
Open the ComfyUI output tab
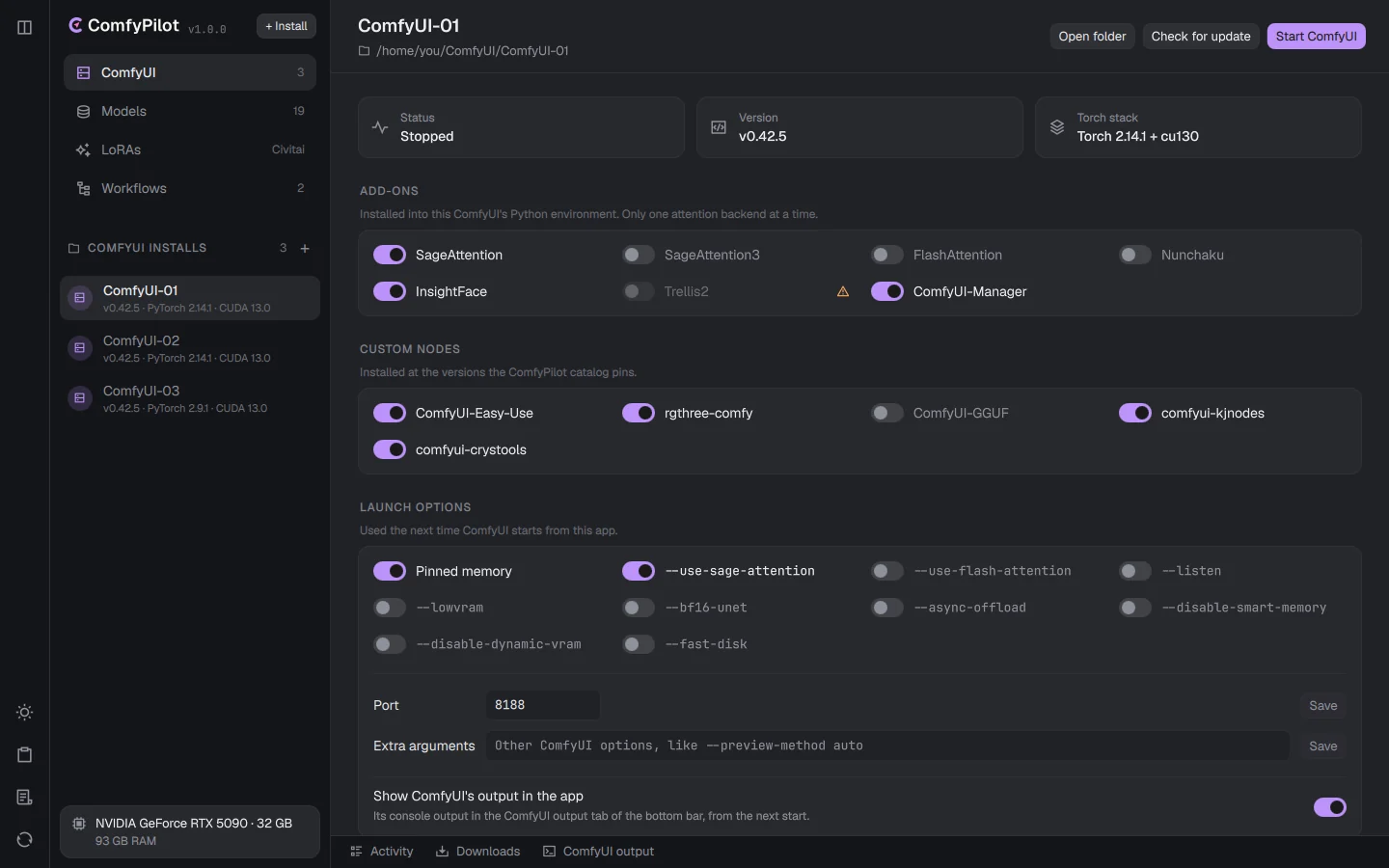coord(599,852)
